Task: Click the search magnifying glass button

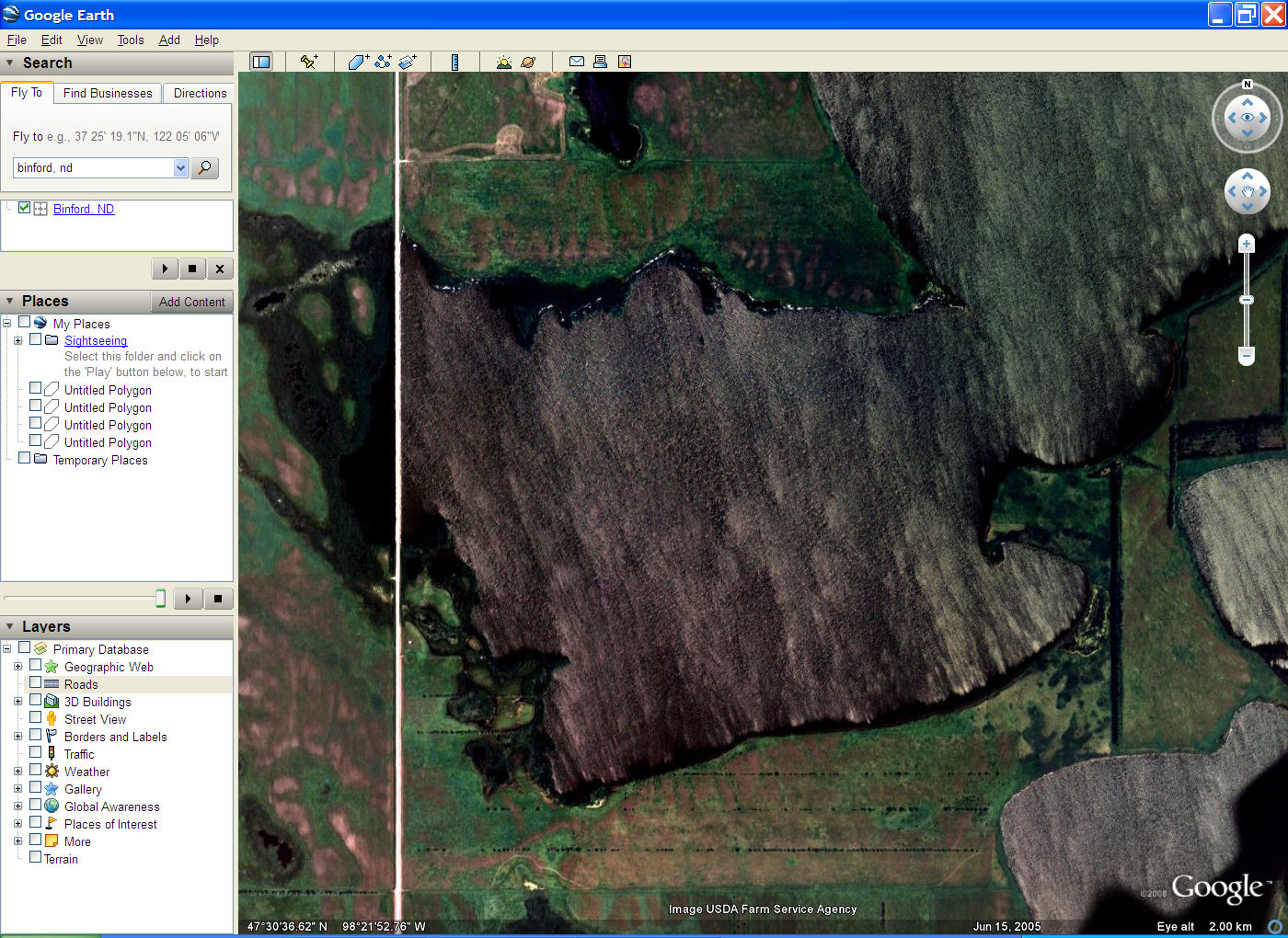Action: 205,167
